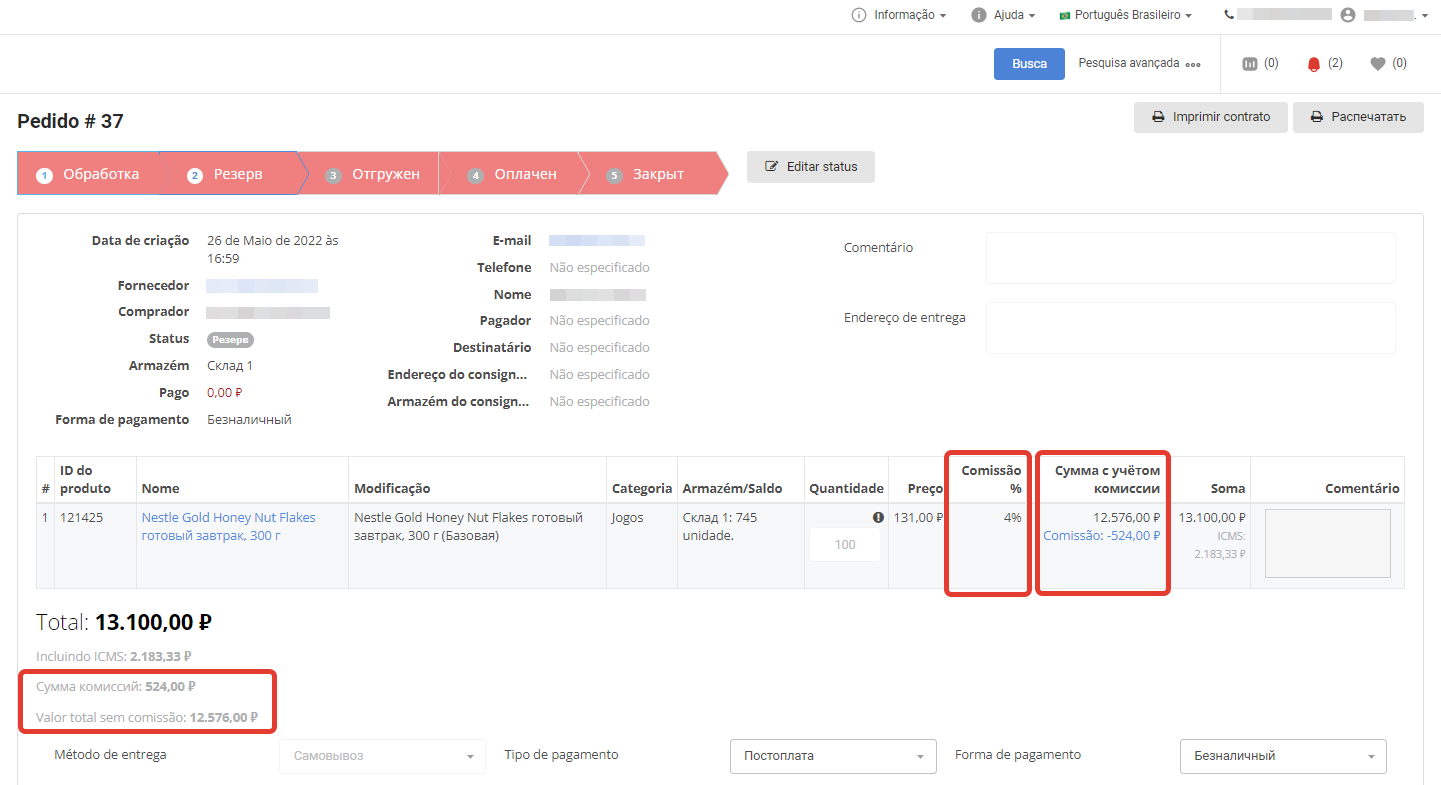The image size is (1441, 785).
Task: Open favorites heart icon
Action: pyautogui.click(x=1377, y=64)
